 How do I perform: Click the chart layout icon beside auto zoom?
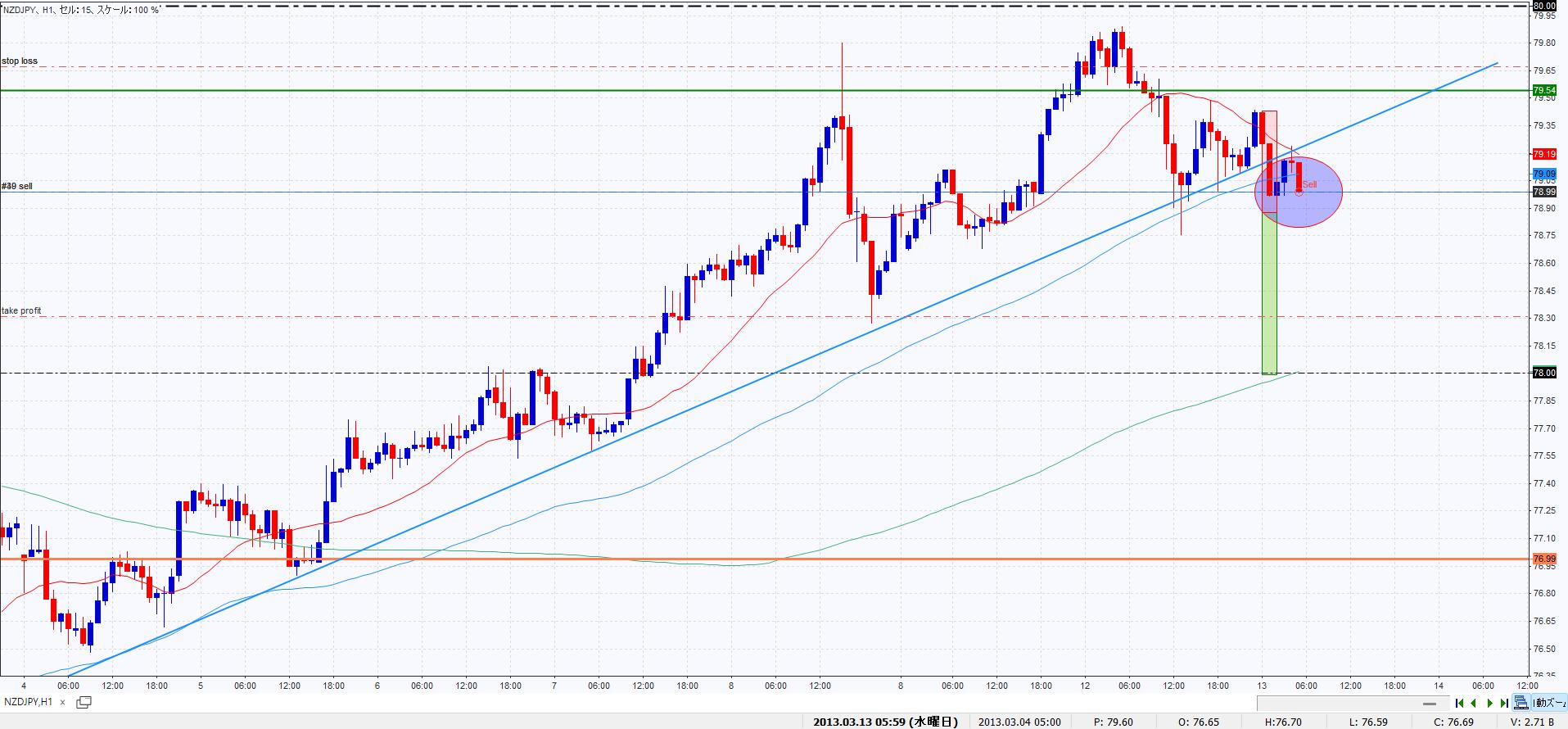(1521, 703)
